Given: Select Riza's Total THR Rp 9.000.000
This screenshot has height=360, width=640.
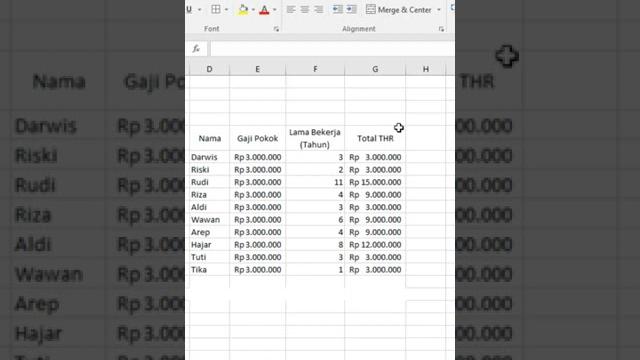Looking at the screenshot, I should [375, 195].
